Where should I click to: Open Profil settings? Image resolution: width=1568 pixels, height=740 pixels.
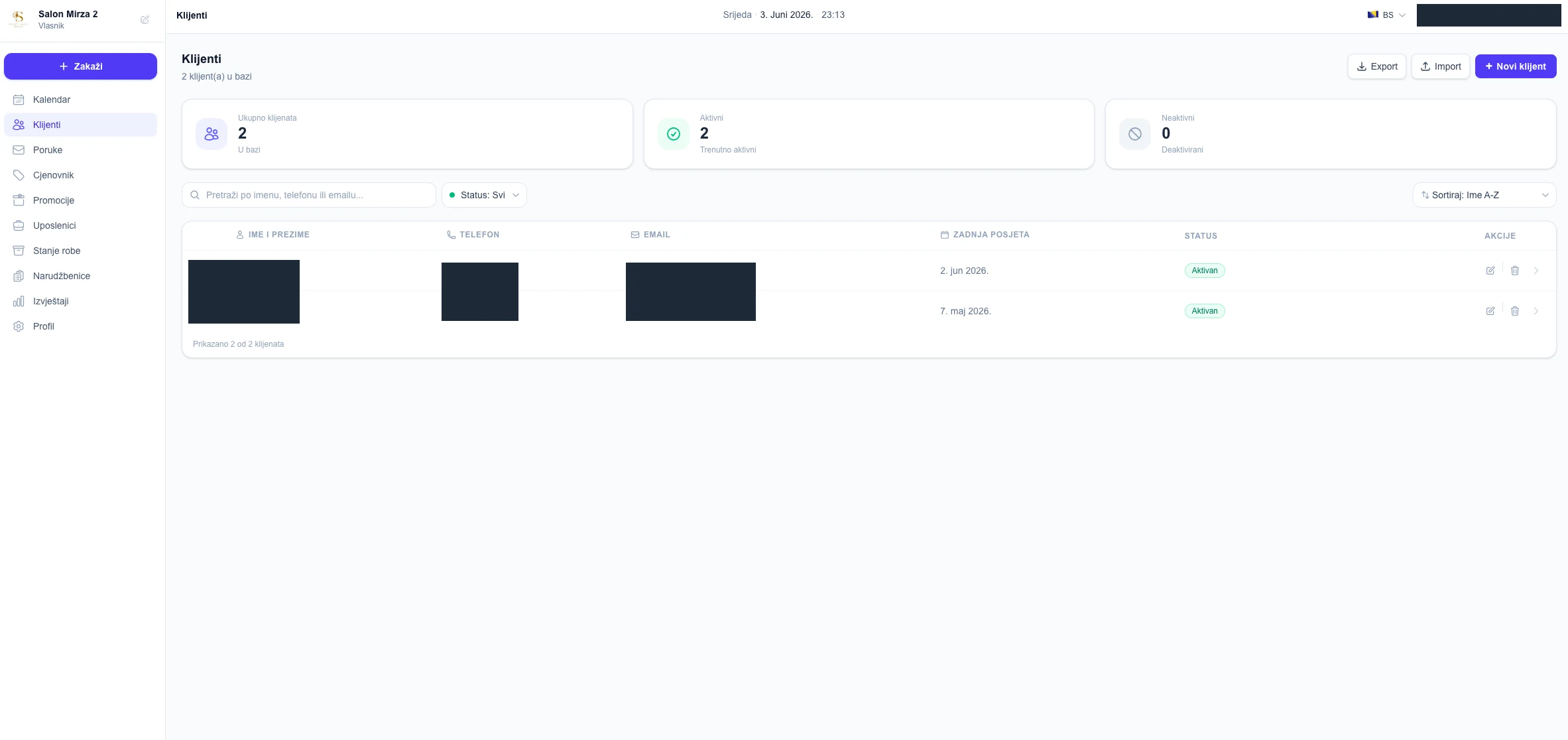click(80, 326)
